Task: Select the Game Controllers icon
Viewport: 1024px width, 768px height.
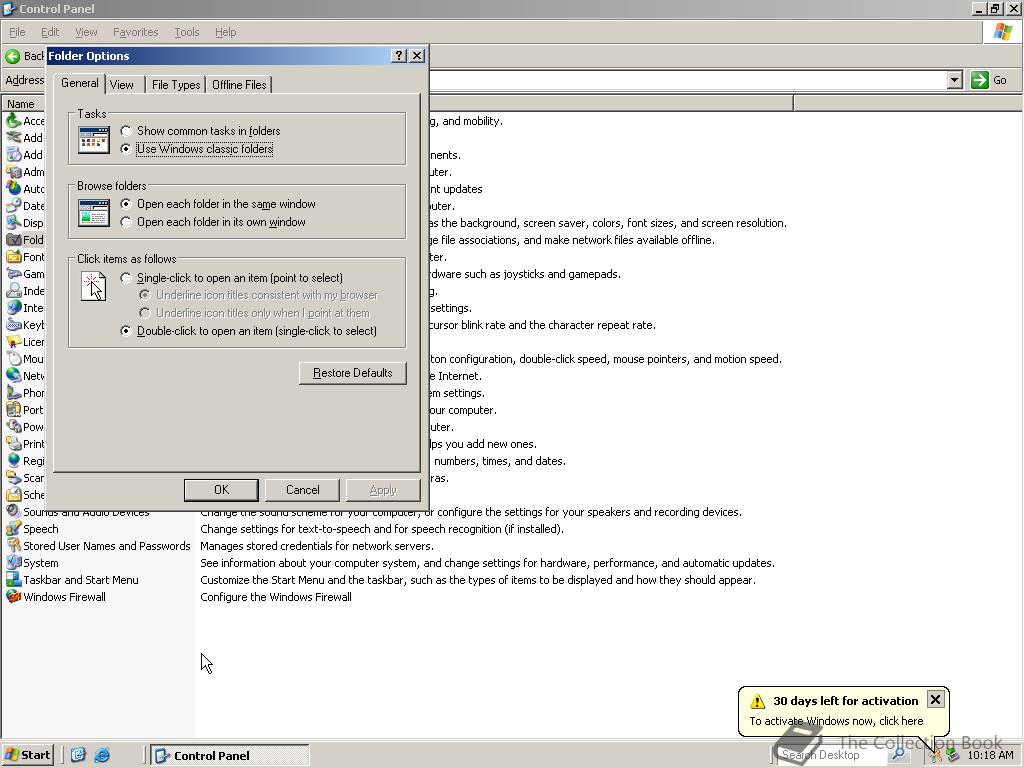Action: coord(14,274)
